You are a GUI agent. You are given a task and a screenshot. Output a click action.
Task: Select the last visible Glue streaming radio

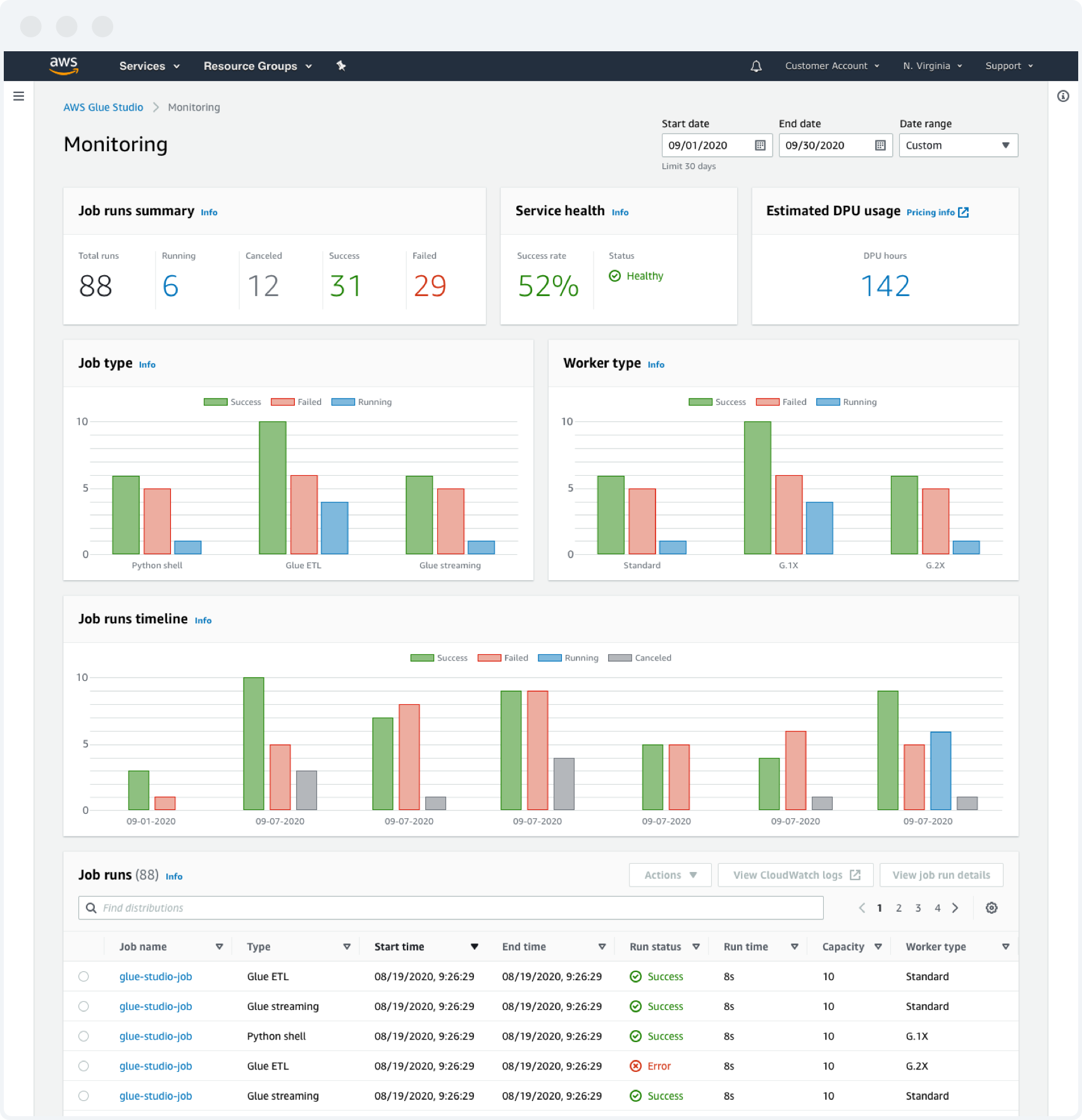coord(84,1096)
